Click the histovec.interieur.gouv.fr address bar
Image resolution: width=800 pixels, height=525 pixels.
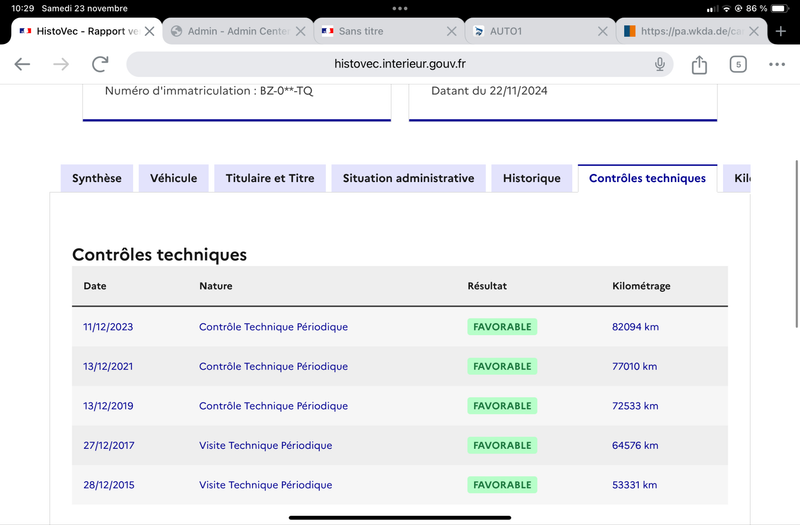tap(399, 64)
